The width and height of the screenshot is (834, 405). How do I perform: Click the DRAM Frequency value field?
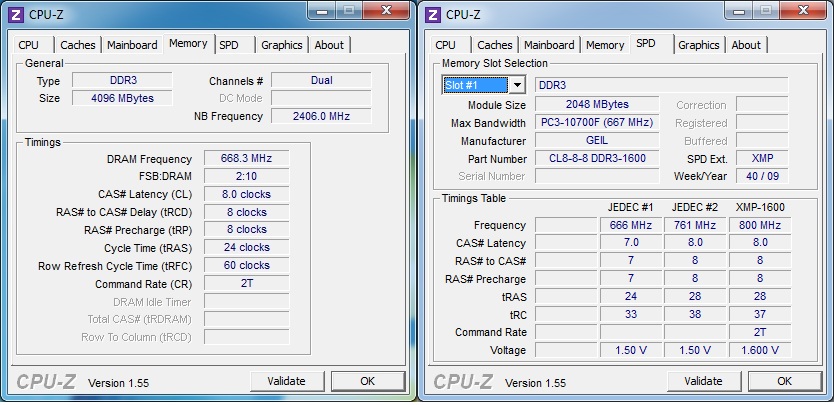pos(246,158)
